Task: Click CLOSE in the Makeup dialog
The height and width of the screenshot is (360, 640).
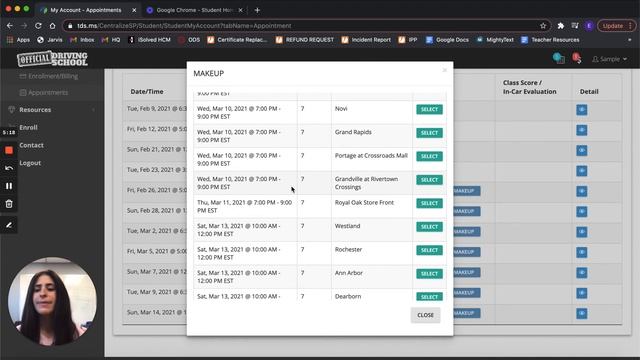Action: click(x=425, y=315)
